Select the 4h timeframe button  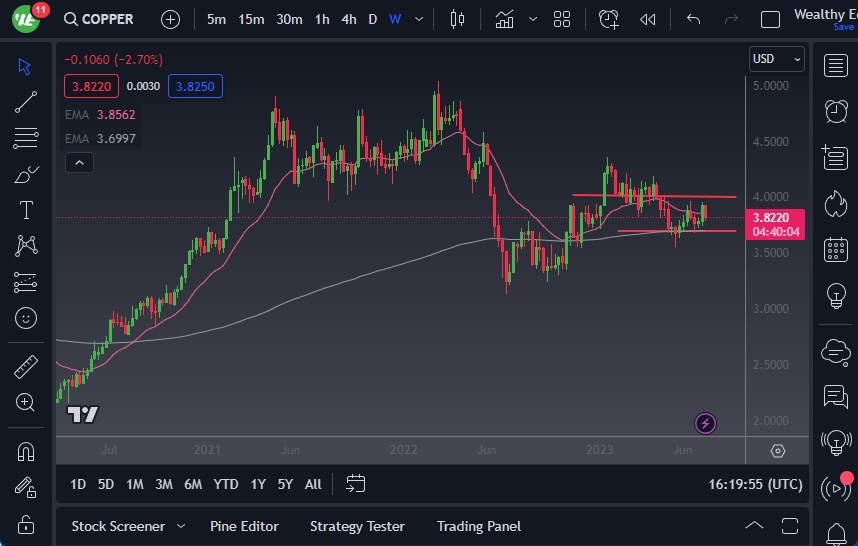[x=348, y=19]
